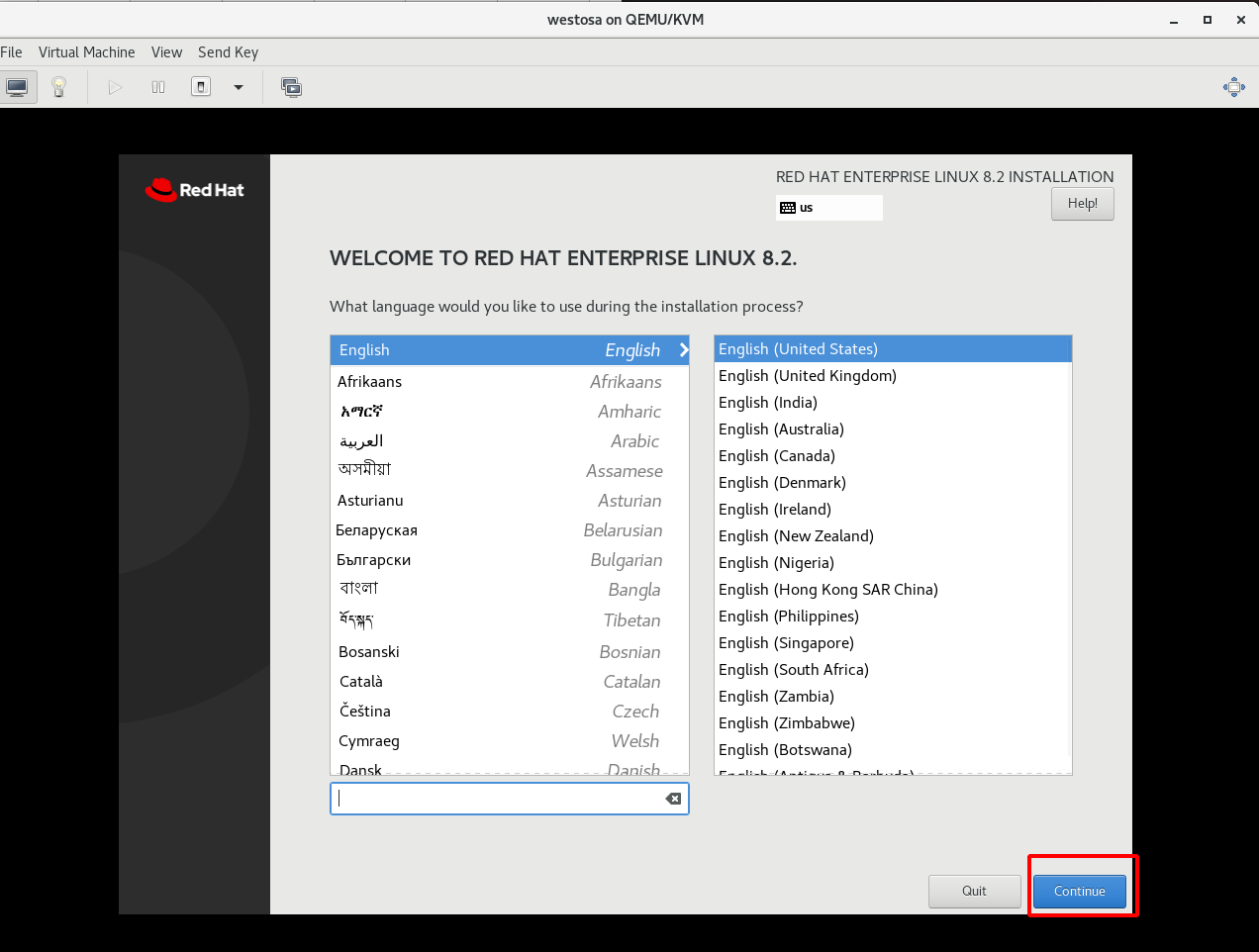Select English in the language list
This screenshot has height=952, width=1259.
510,350
